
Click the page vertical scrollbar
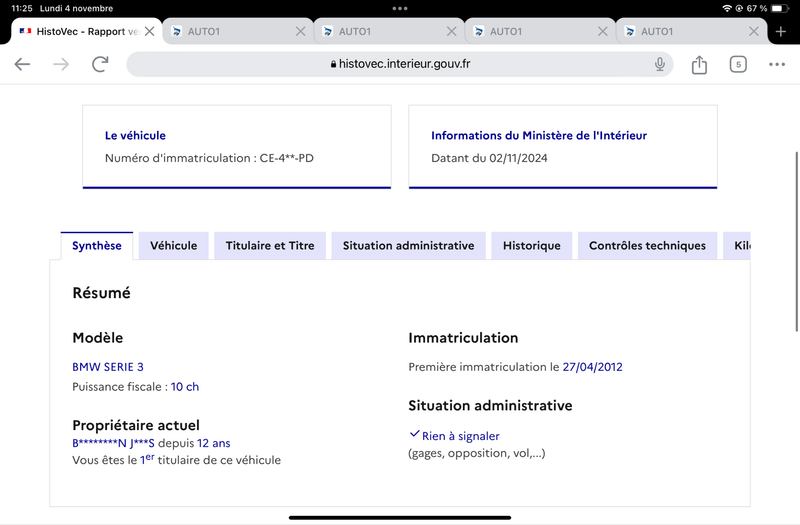click(x=797, y=242)
